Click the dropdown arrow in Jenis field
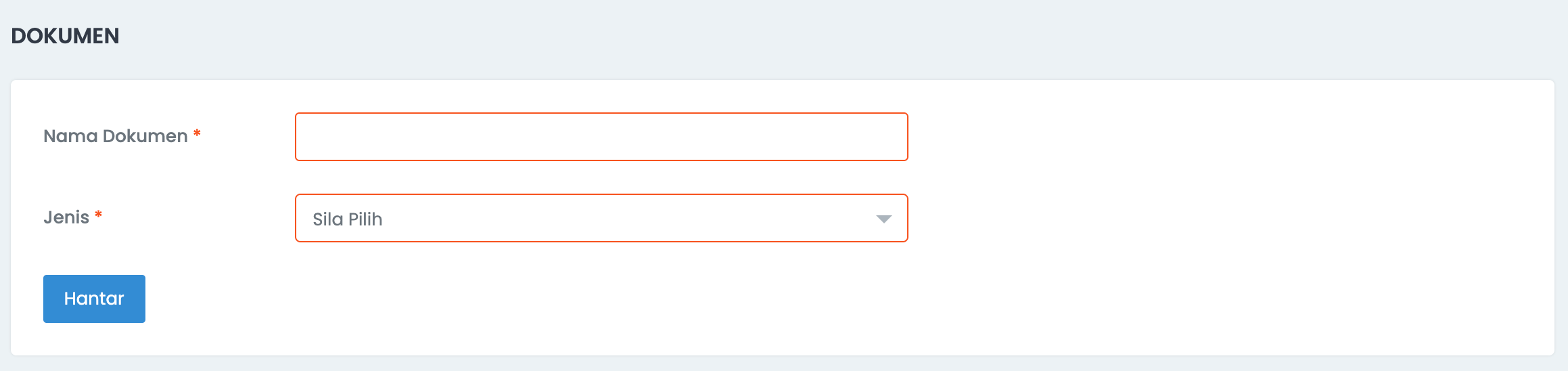 click(x=883, y=219)
